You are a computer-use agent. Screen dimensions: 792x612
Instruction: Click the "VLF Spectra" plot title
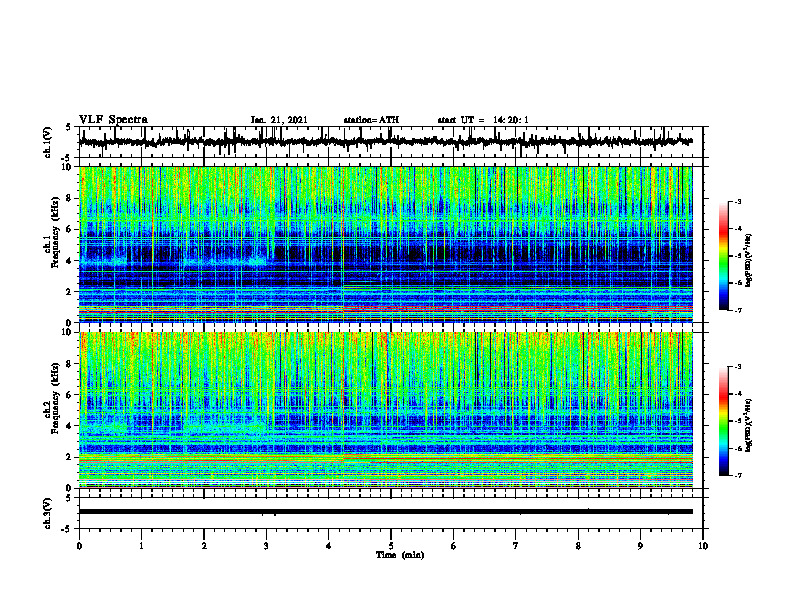[x=113, y=120]
